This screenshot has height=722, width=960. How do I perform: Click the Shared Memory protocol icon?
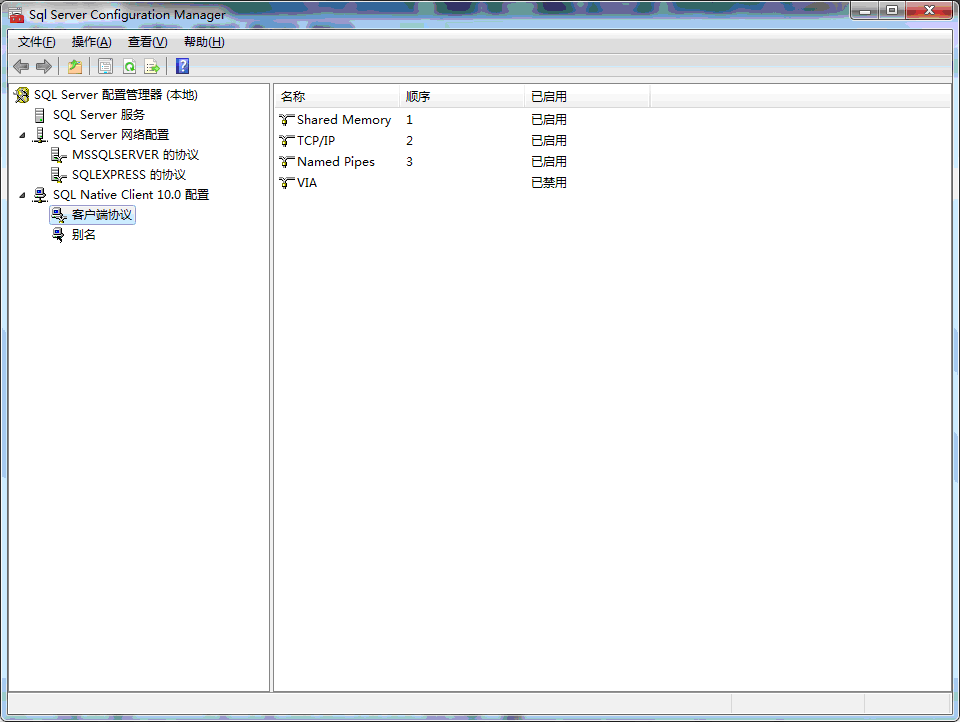pyautogui.click(x=288, y=119)
